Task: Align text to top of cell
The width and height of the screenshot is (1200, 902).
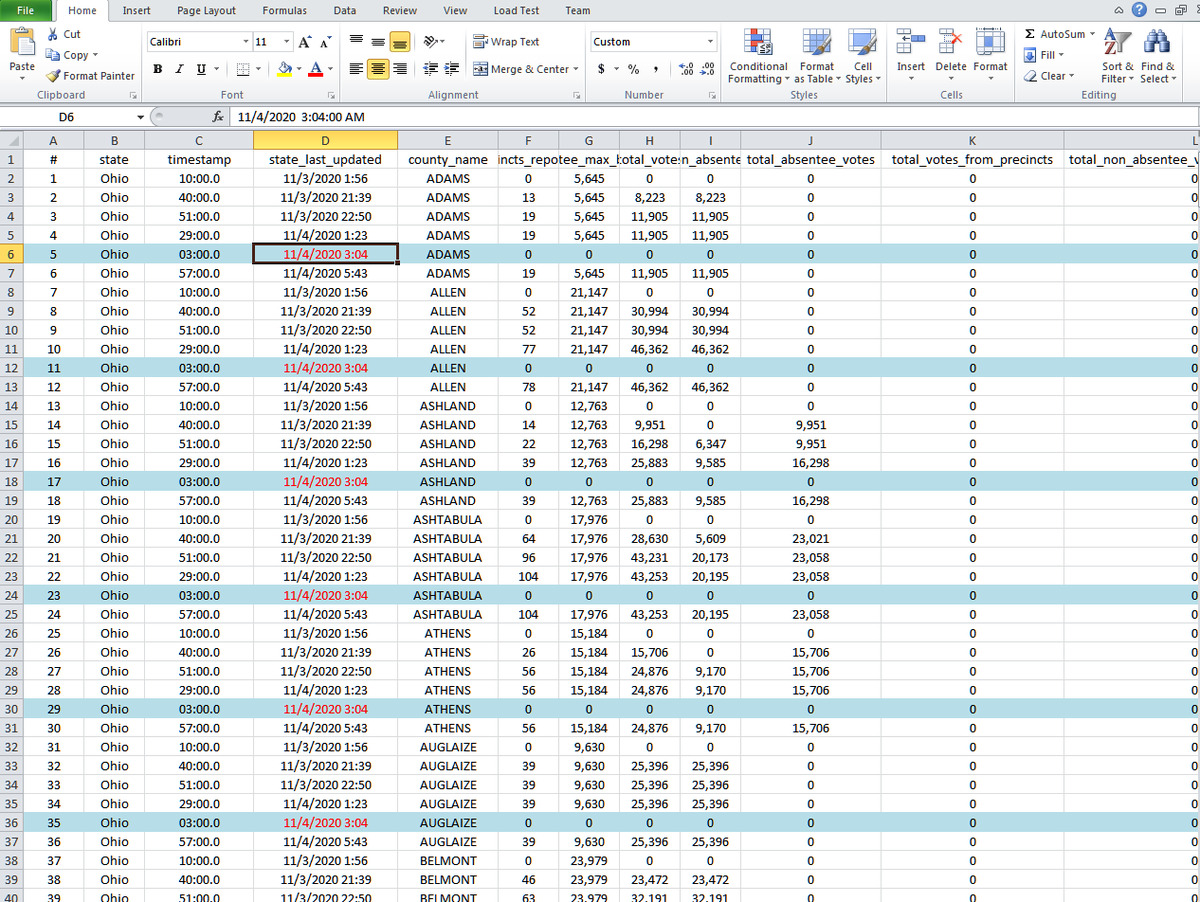Action: (355, 42)
